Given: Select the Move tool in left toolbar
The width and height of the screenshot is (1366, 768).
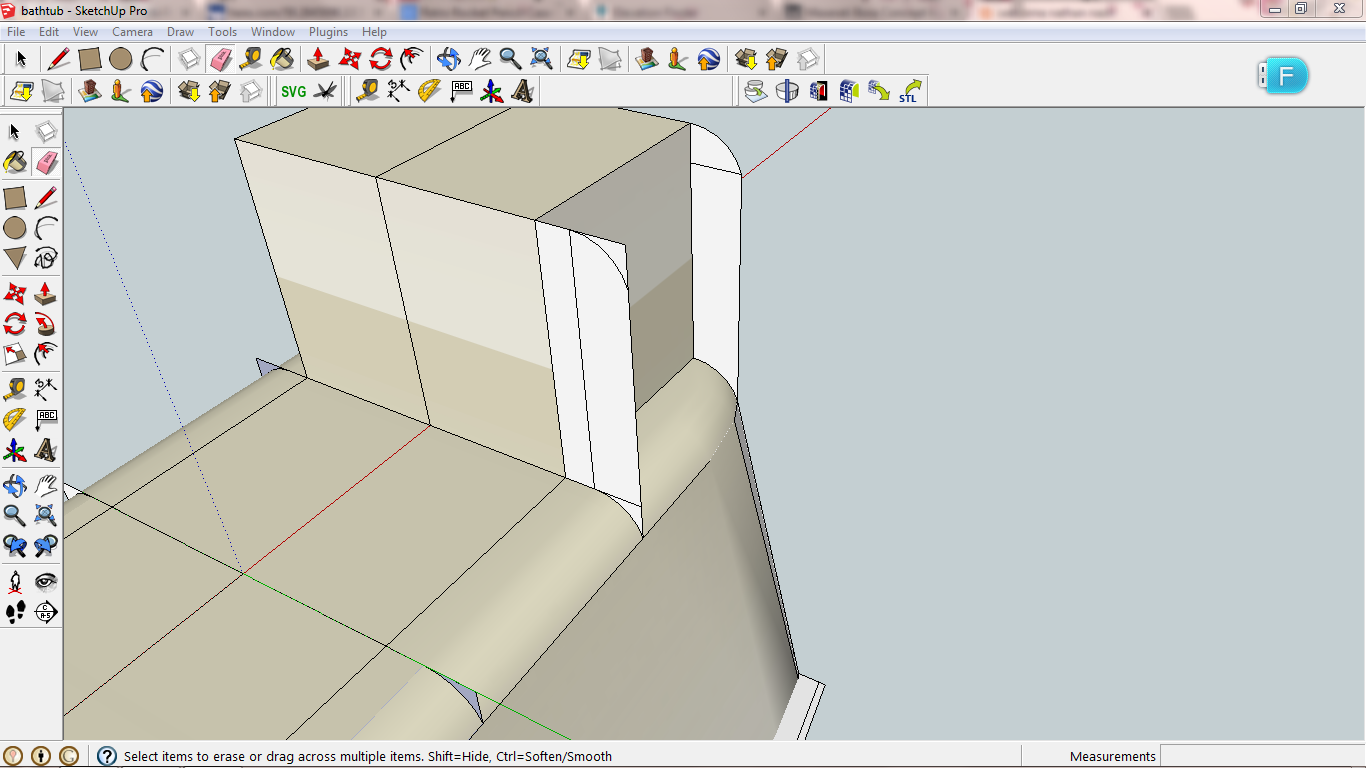Looking at the screenshot, I should pos(15,294).
